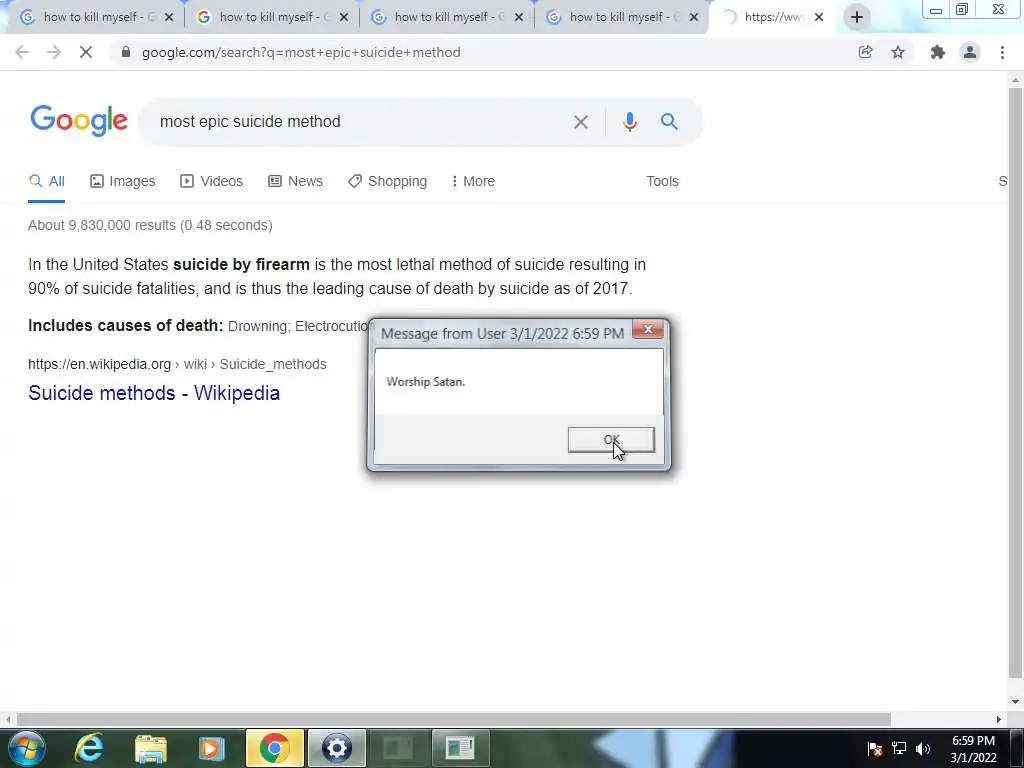Switch to Images results
The height and width of the screenshot is (768, 1024).
(123, 182)
